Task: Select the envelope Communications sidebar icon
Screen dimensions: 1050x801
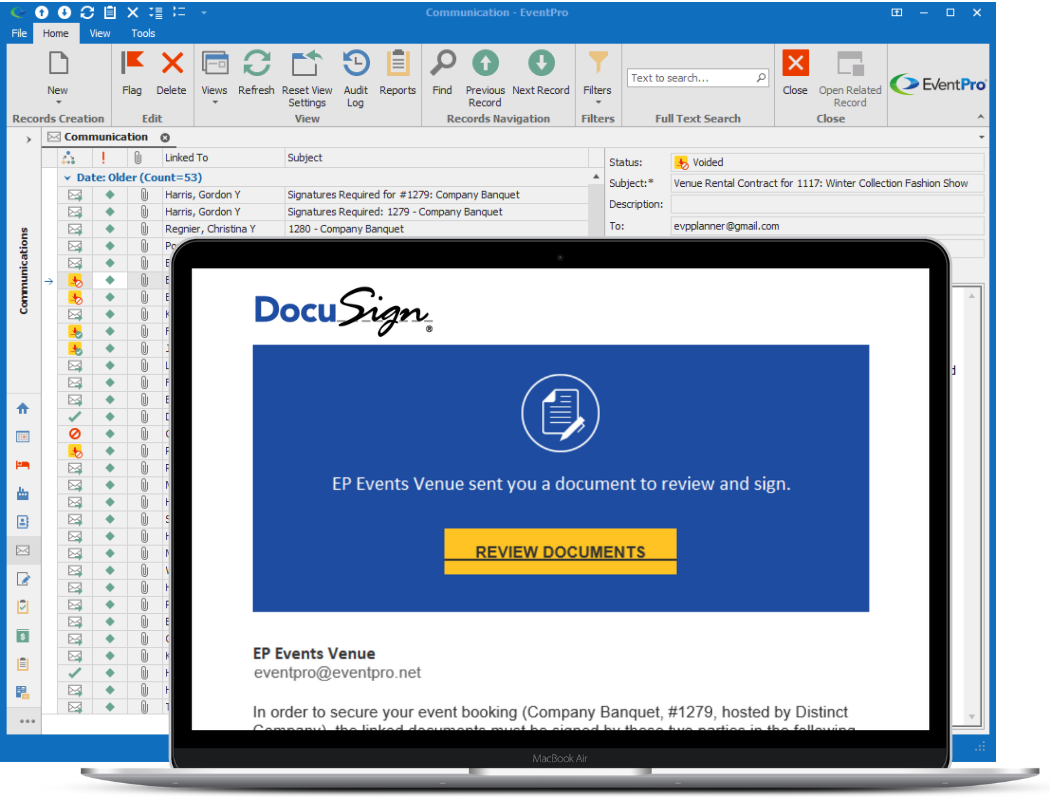Action: [23, 551]
